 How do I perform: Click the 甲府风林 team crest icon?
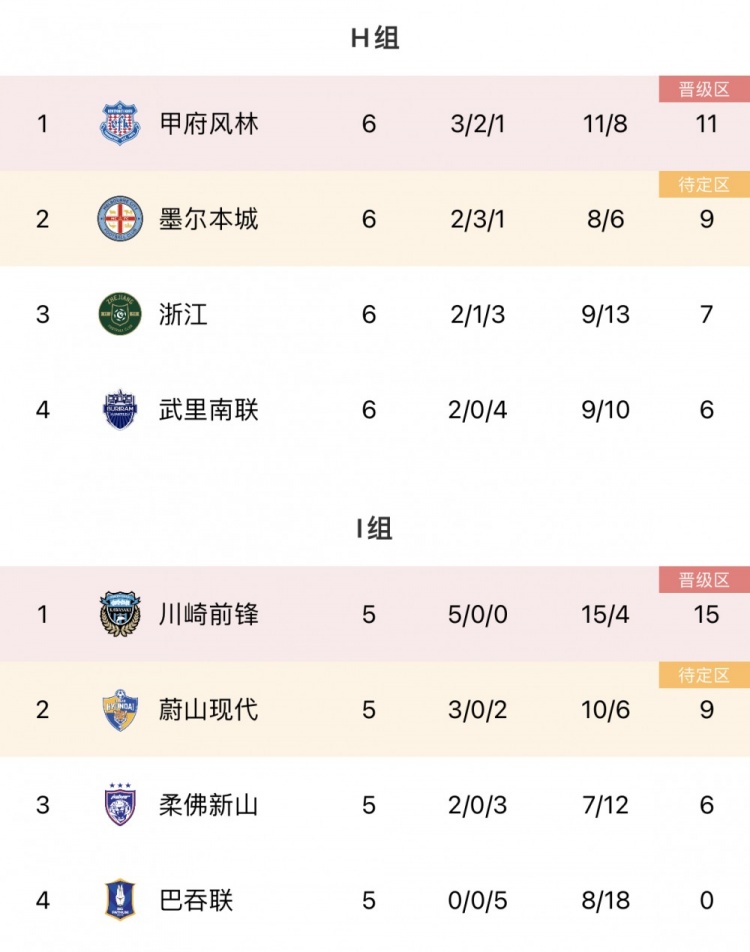coord(120,123)
